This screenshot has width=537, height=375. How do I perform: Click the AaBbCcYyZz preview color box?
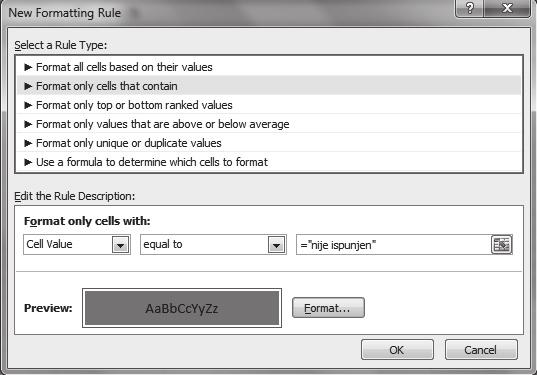pos(182,308)
